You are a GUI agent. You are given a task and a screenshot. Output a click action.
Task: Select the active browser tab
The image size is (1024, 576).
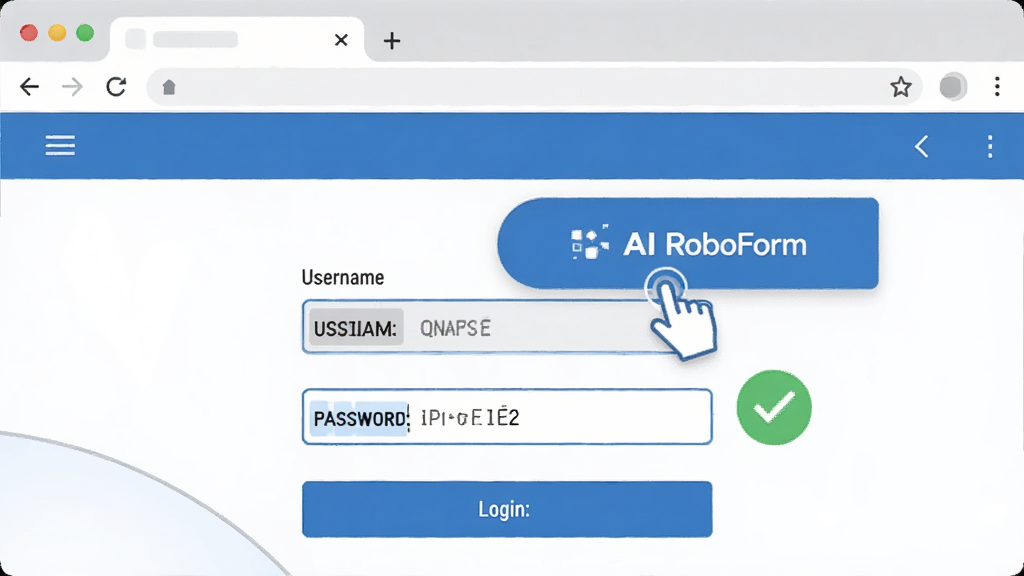237,39
